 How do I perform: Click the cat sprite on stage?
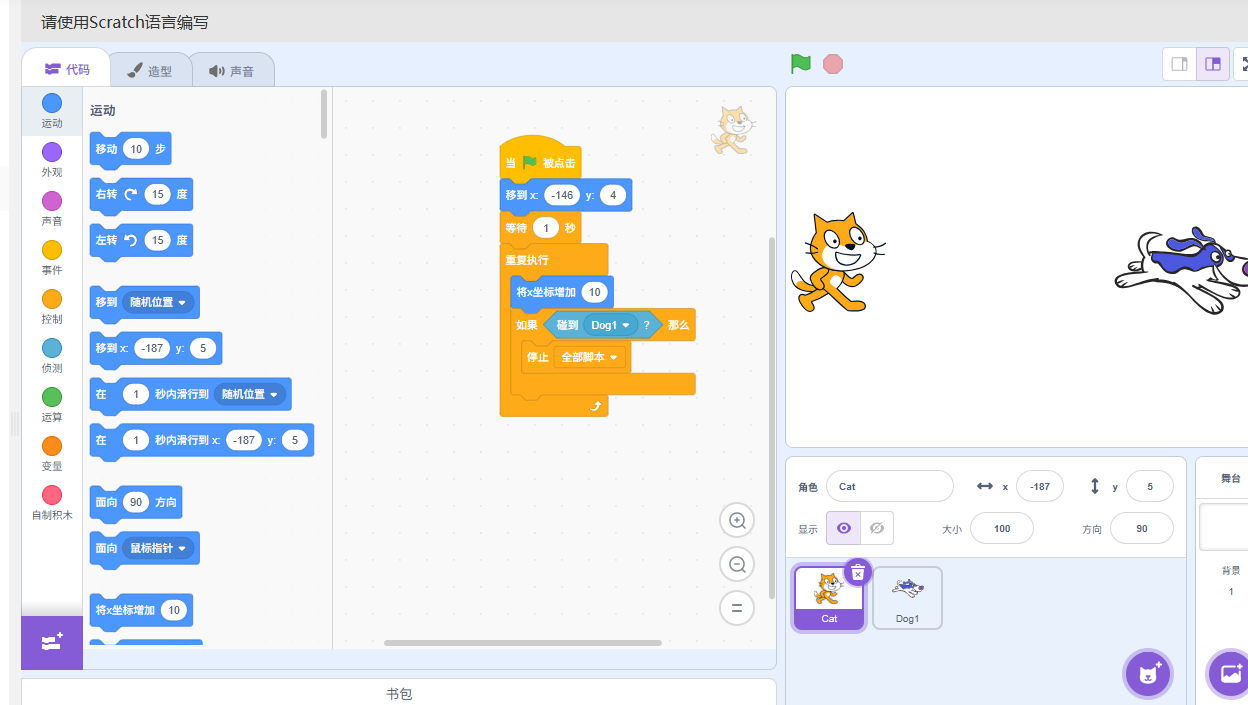[836, 262]
